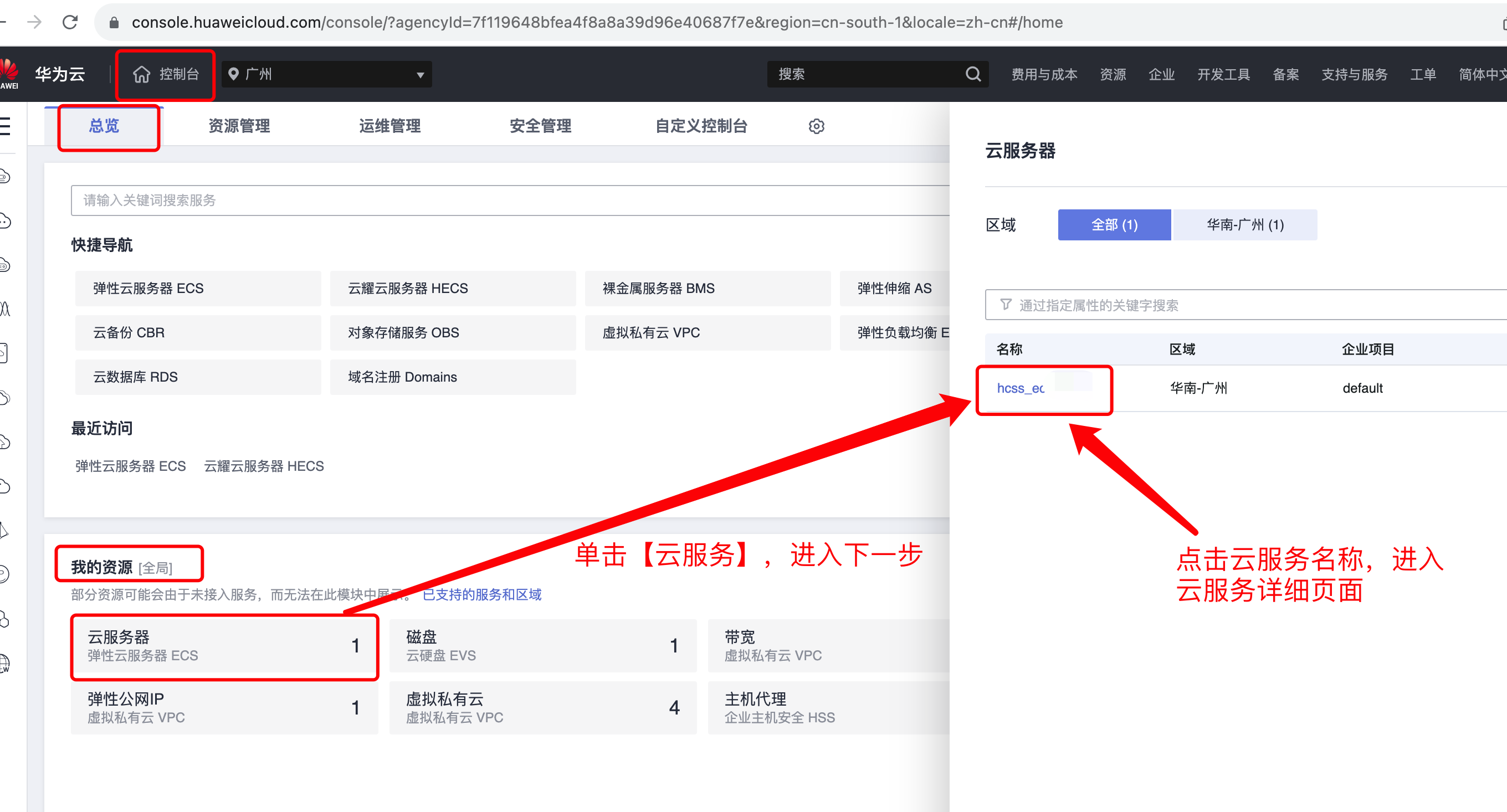1507x812 pixels.
Task: Open the 云服务器 resource card
Action: coord(224,646)
